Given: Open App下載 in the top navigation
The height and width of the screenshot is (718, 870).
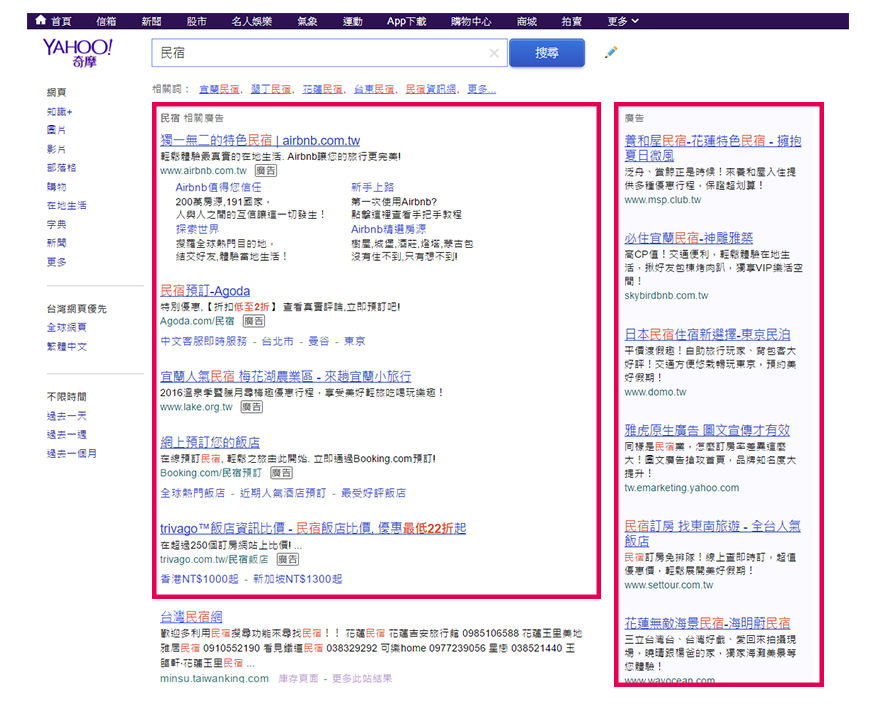Looking at the screenshot, I should (x=406, y=21).
